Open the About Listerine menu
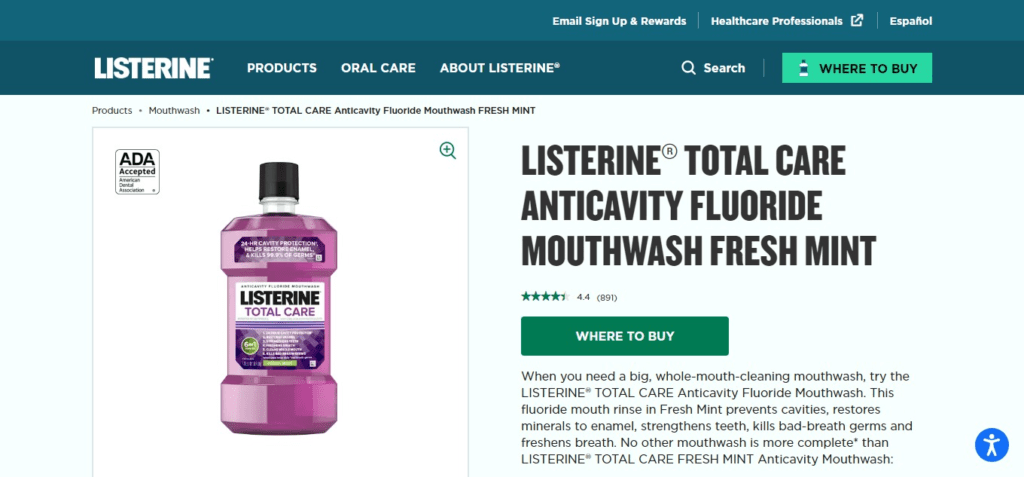The width and height of the screenshot is (1024, 477). (500, 68)
